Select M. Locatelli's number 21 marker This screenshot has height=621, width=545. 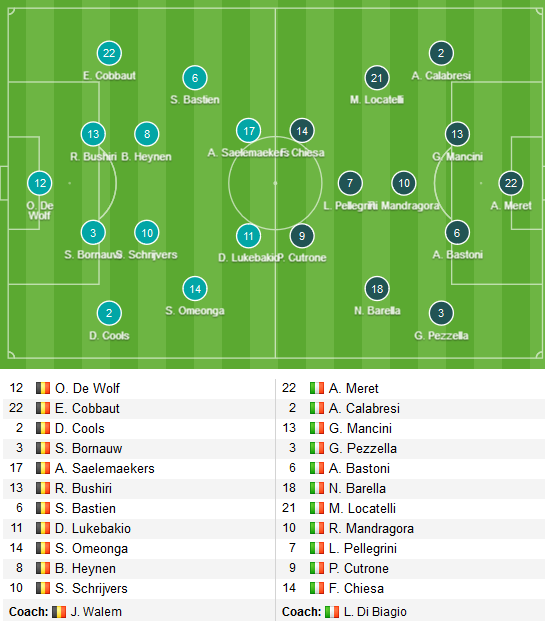pyautogui.click(x=376, y=78)
